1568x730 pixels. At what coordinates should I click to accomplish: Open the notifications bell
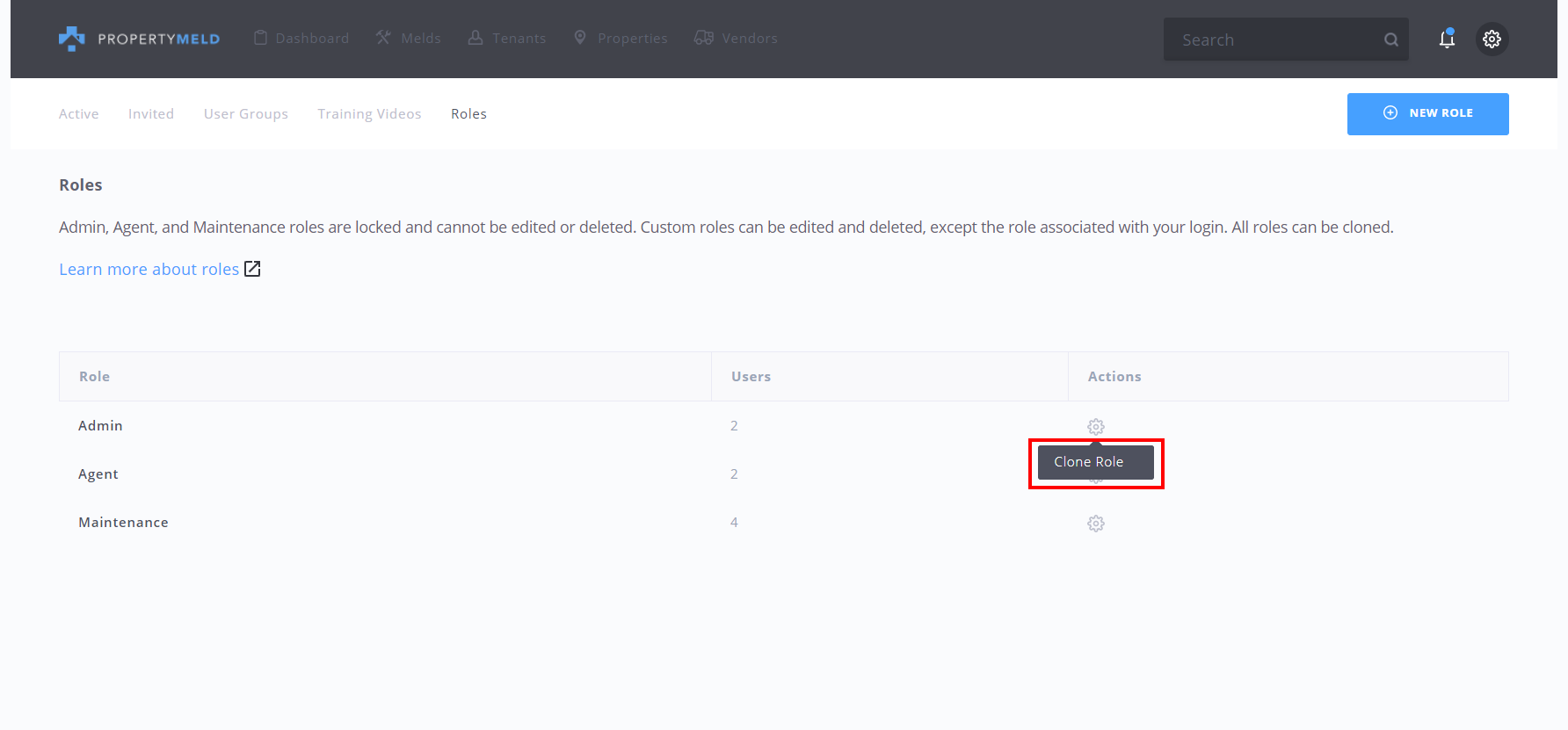pyautogui.click(x=1447, y=39)
